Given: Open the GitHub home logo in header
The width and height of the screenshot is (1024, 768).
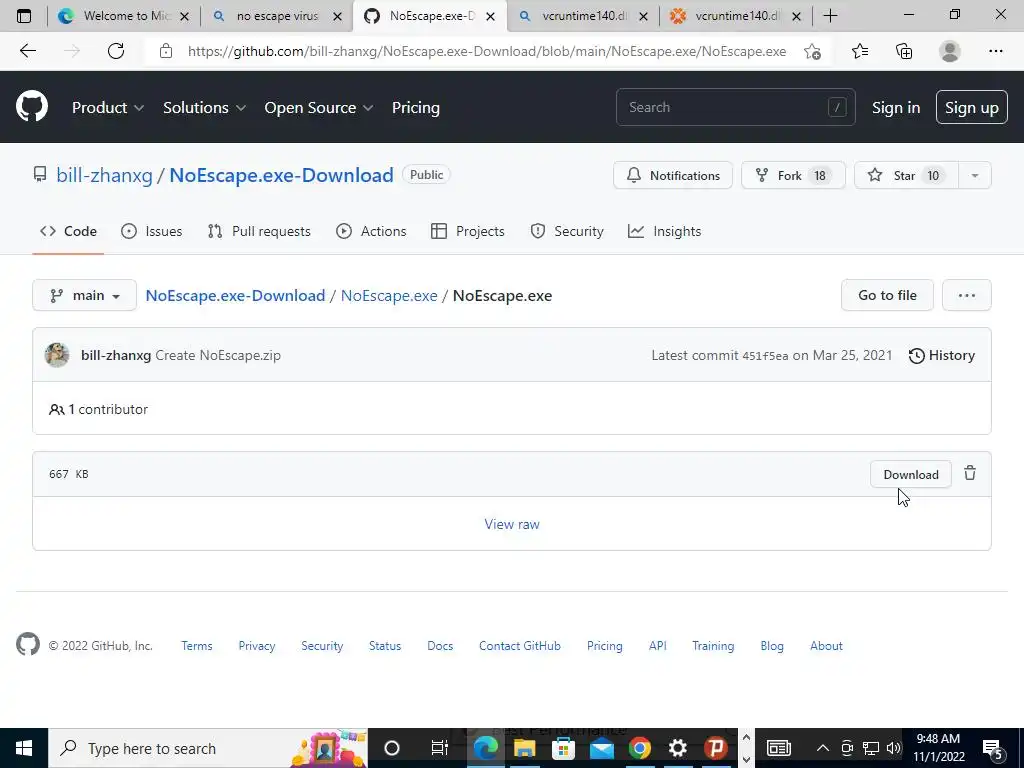Looking at the screenshot, I should (32, 107).
